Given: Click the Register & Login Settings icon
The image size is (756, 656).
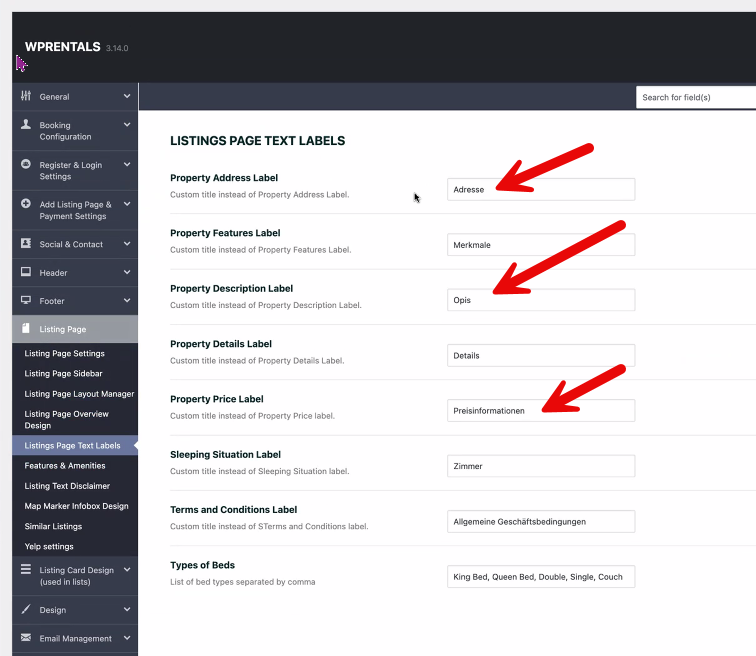Looking at the screenshot, I should 26,164.
